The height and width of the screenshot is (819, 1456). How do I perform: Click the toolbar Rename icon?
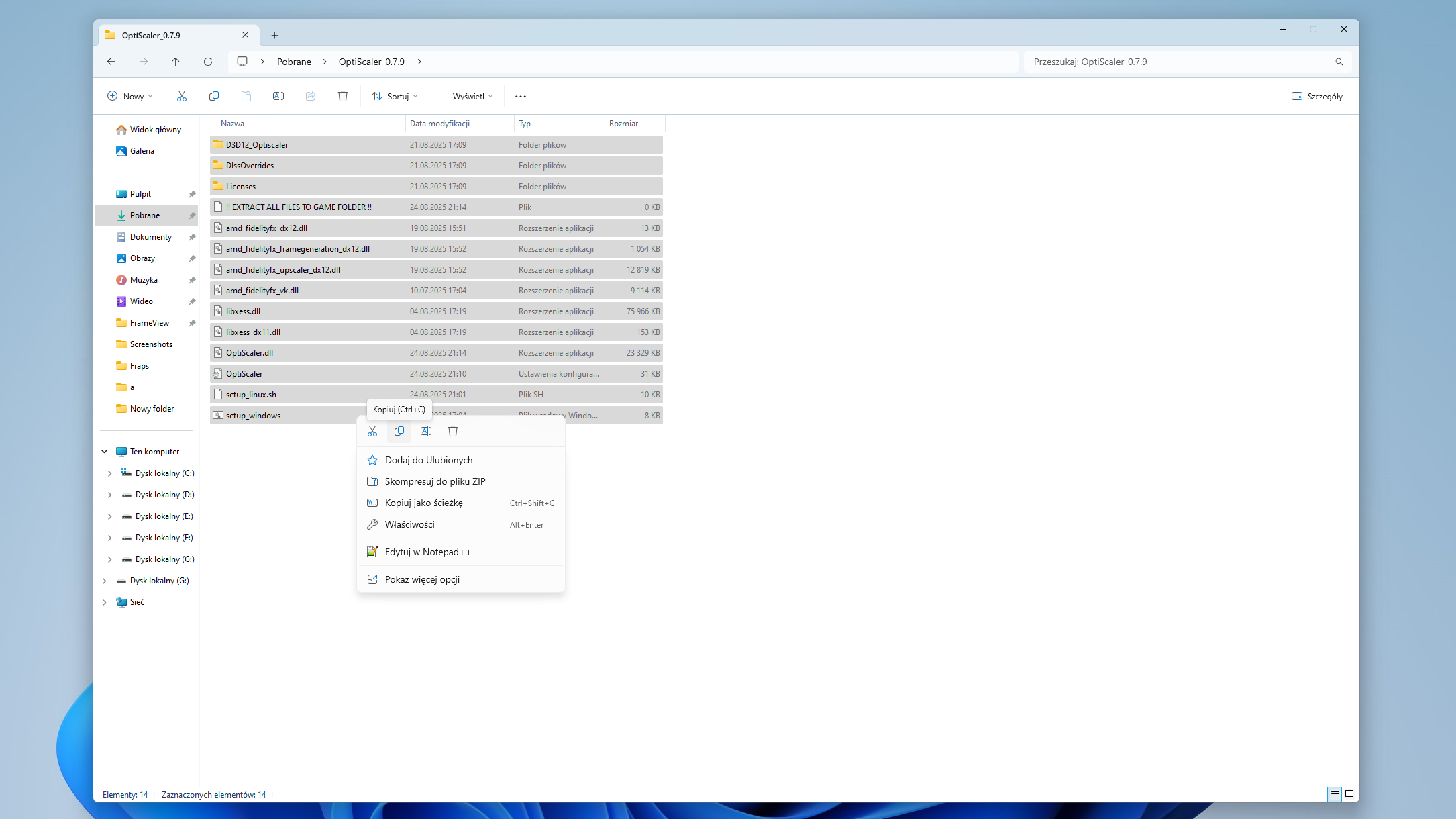coord(278,96)
